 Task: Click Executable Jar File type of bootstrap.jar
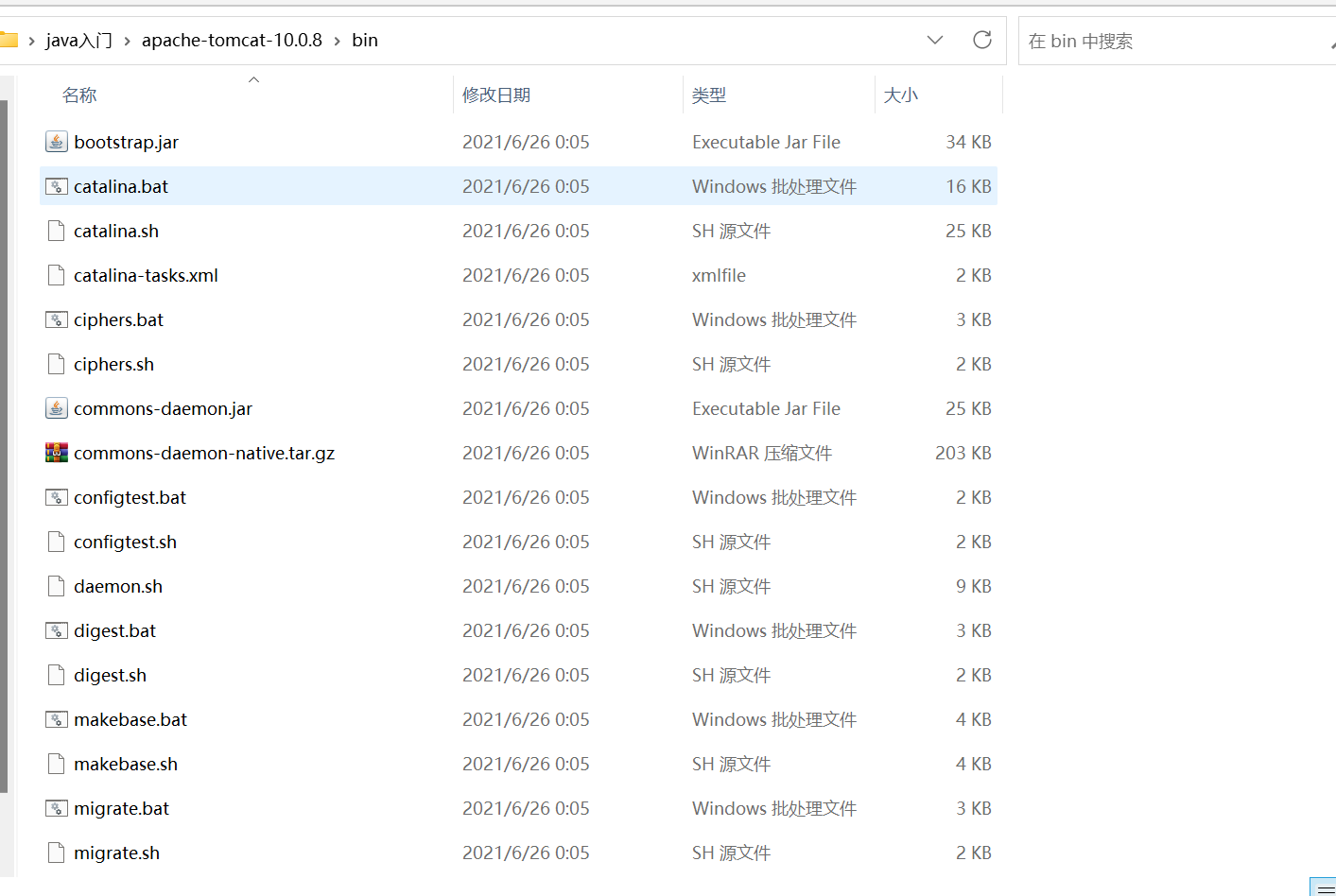(766, 142)
